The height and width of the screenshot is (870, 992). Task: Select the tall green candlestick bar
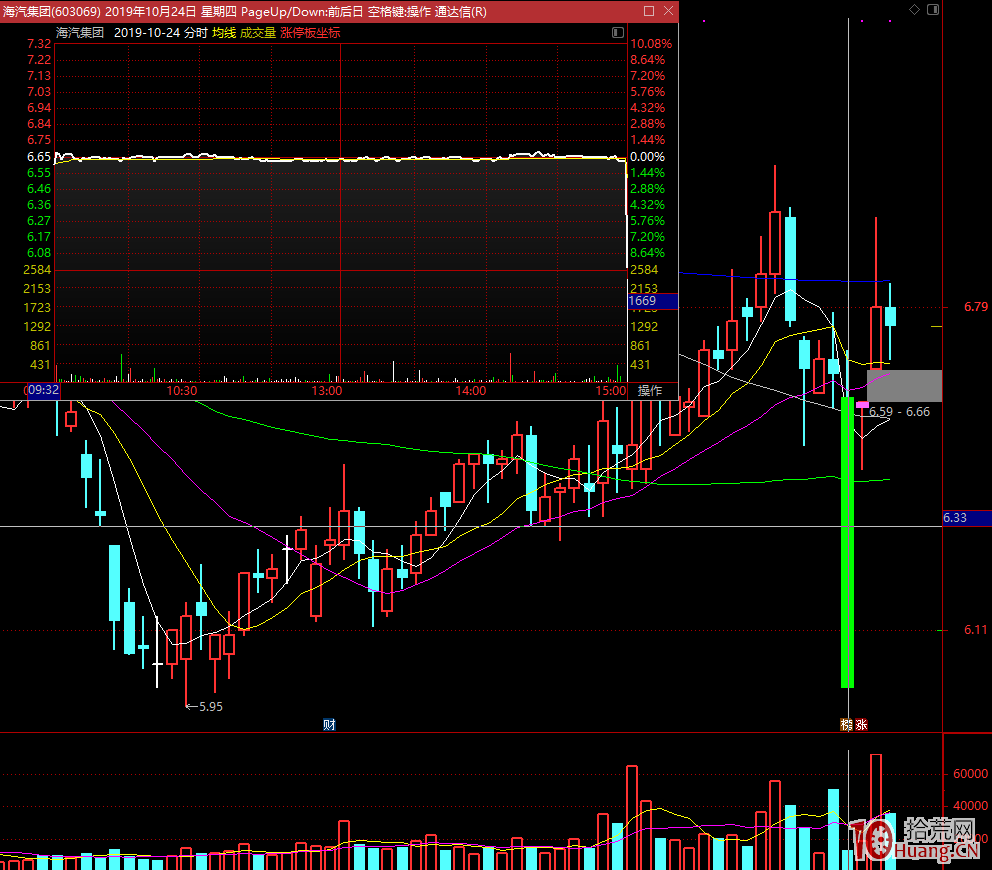coord(847,540)
